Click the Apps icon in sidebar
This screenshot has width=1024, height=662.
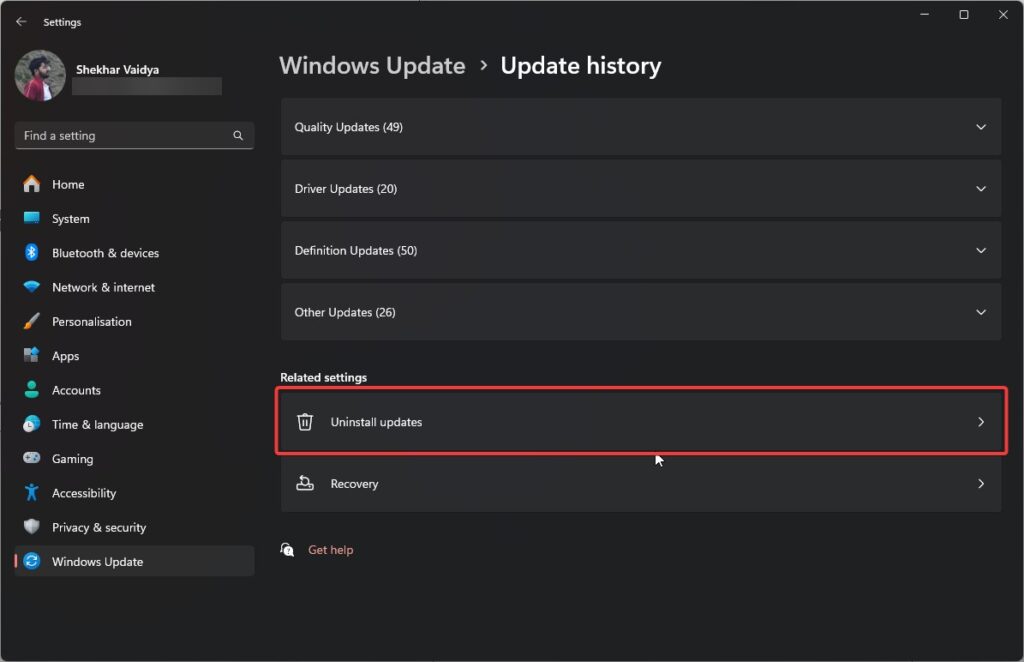(x=31, y=355)
